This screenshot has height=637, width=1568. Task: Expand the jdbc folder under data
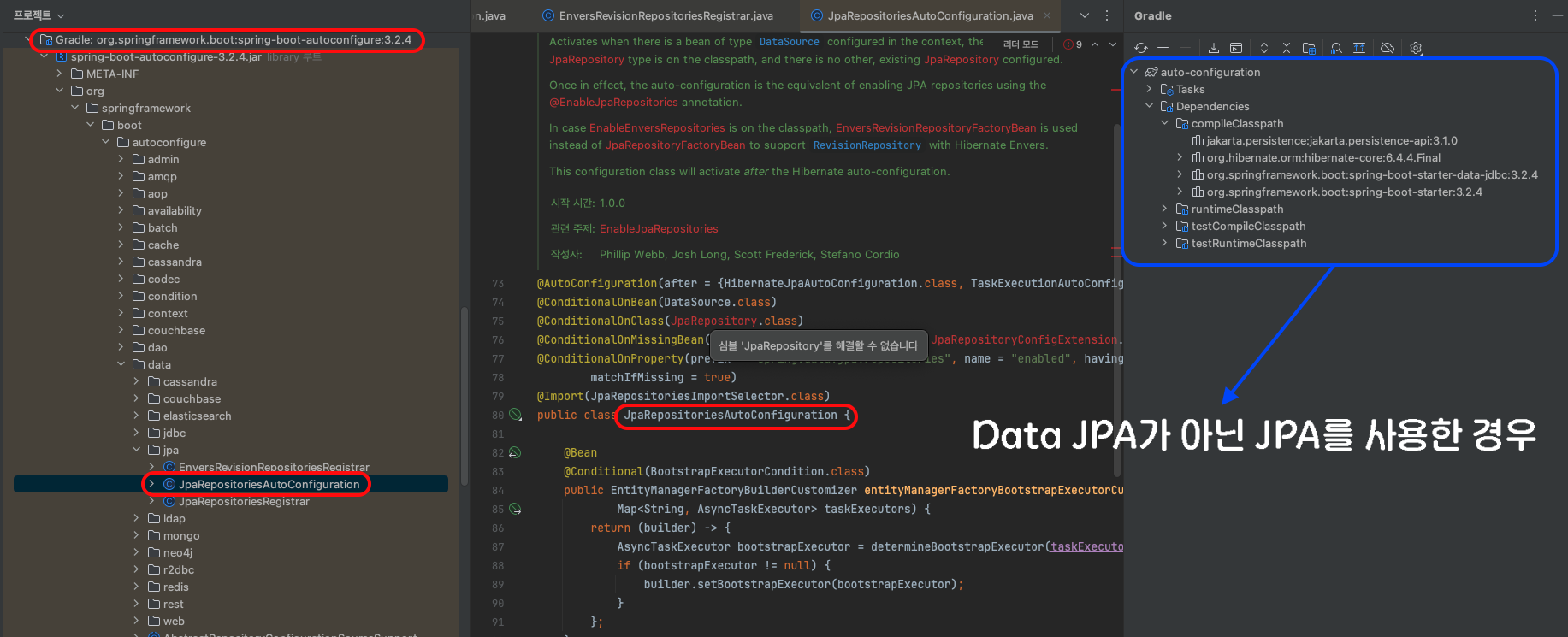136,433
